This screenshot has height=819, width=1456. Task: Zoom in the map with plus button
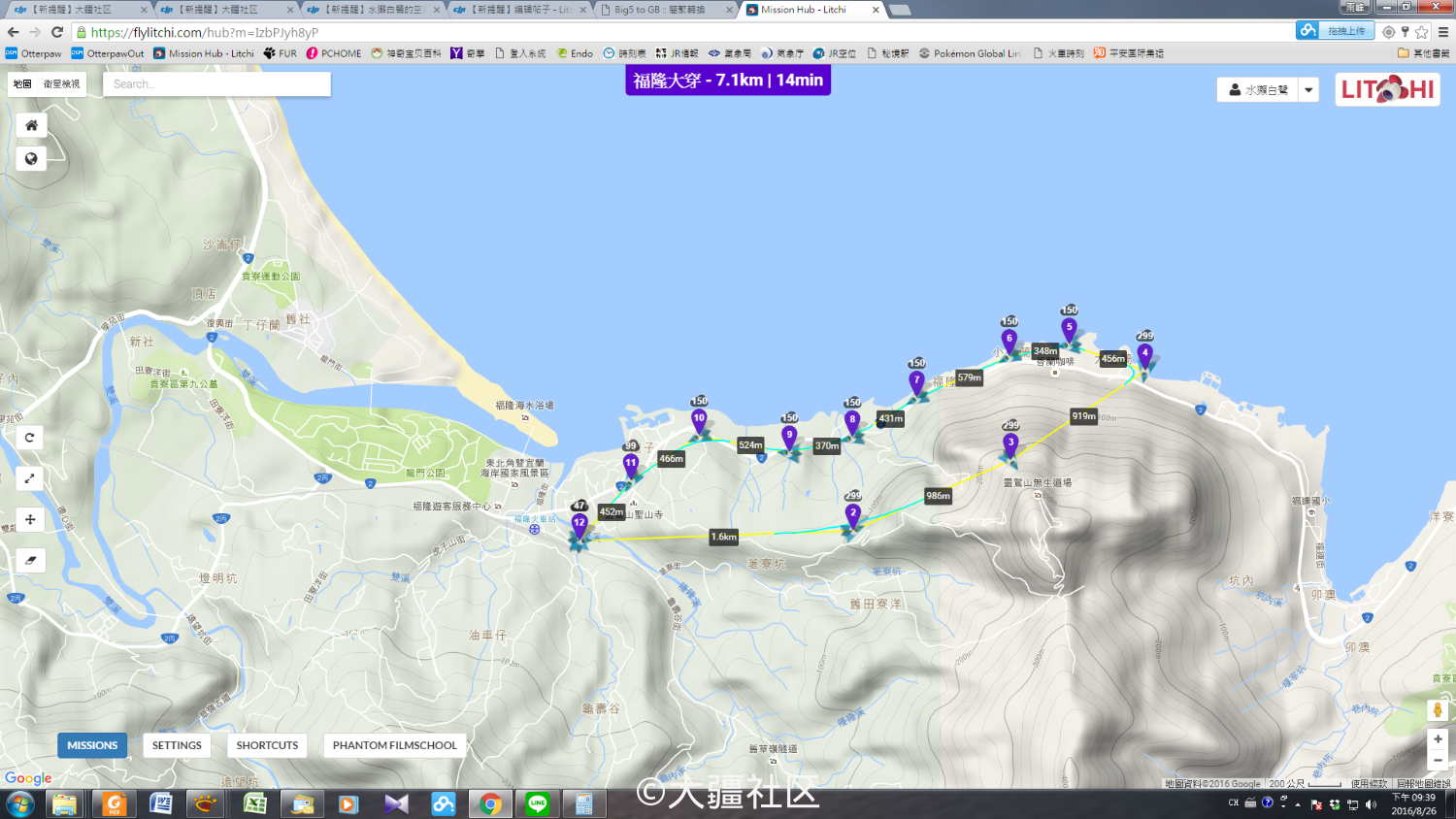click(x=1438, y=739)
